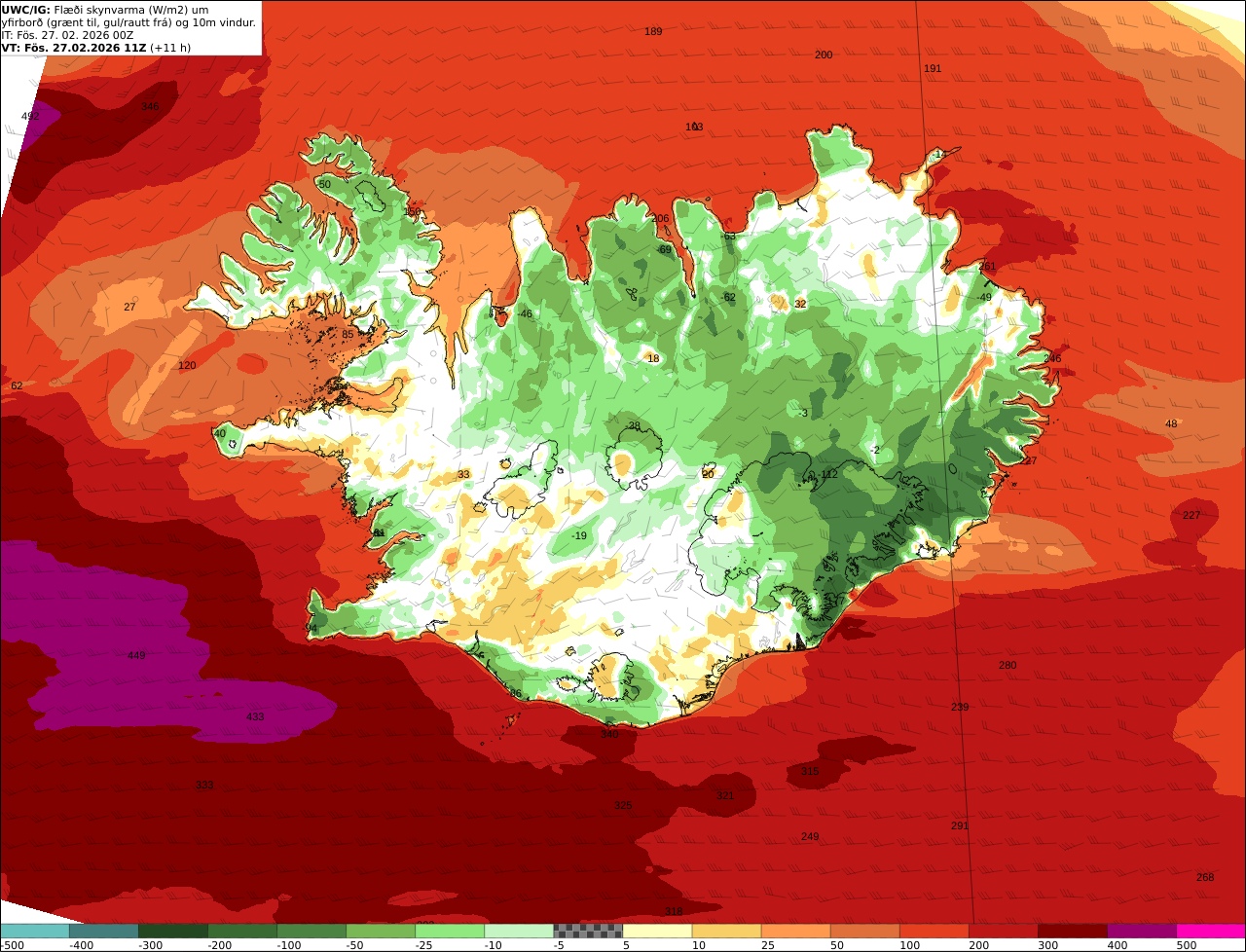Click the map value 321 in southern sea
The height and width of the screenshot is (952, 1246).
[725, 795]
